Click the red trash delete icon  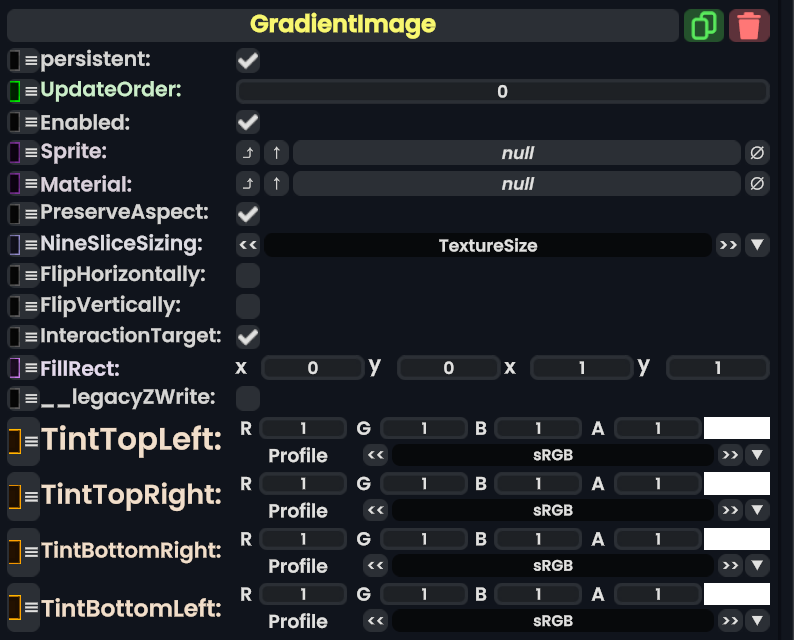749,25
